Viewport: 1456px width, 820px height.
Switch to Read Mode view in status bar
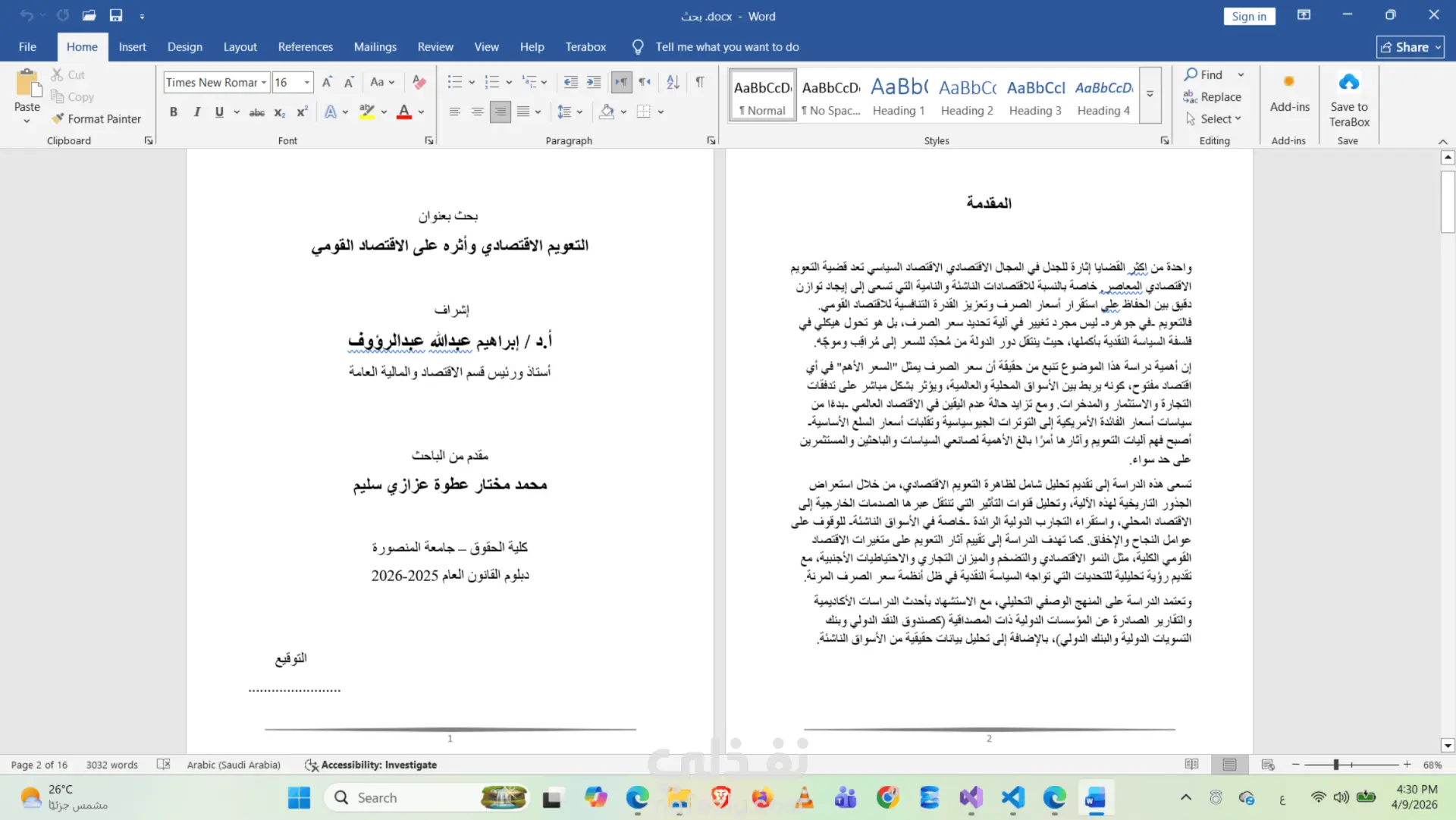click(x=1191, y=765)
